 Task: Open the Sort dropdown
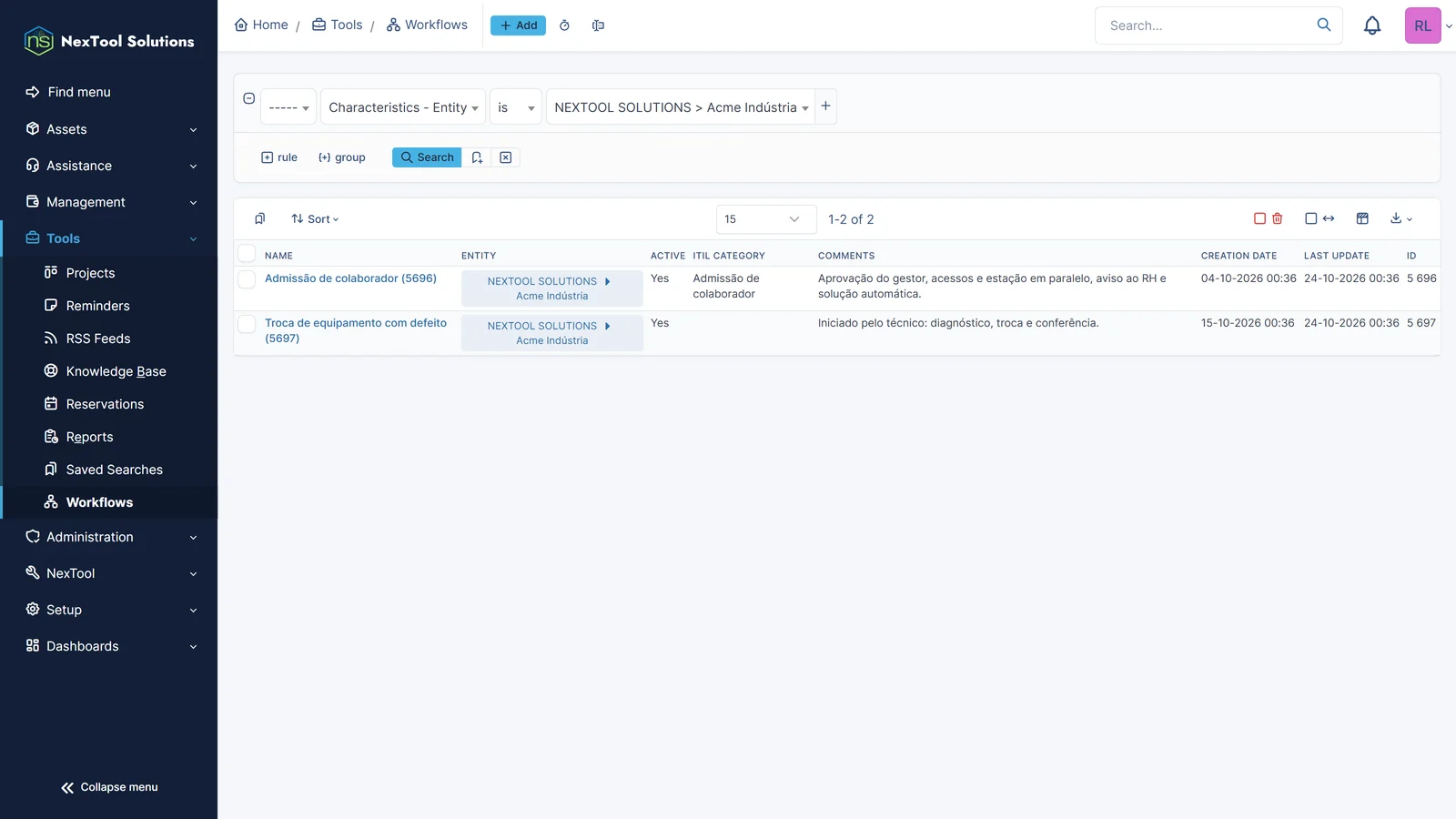[315, 219]
